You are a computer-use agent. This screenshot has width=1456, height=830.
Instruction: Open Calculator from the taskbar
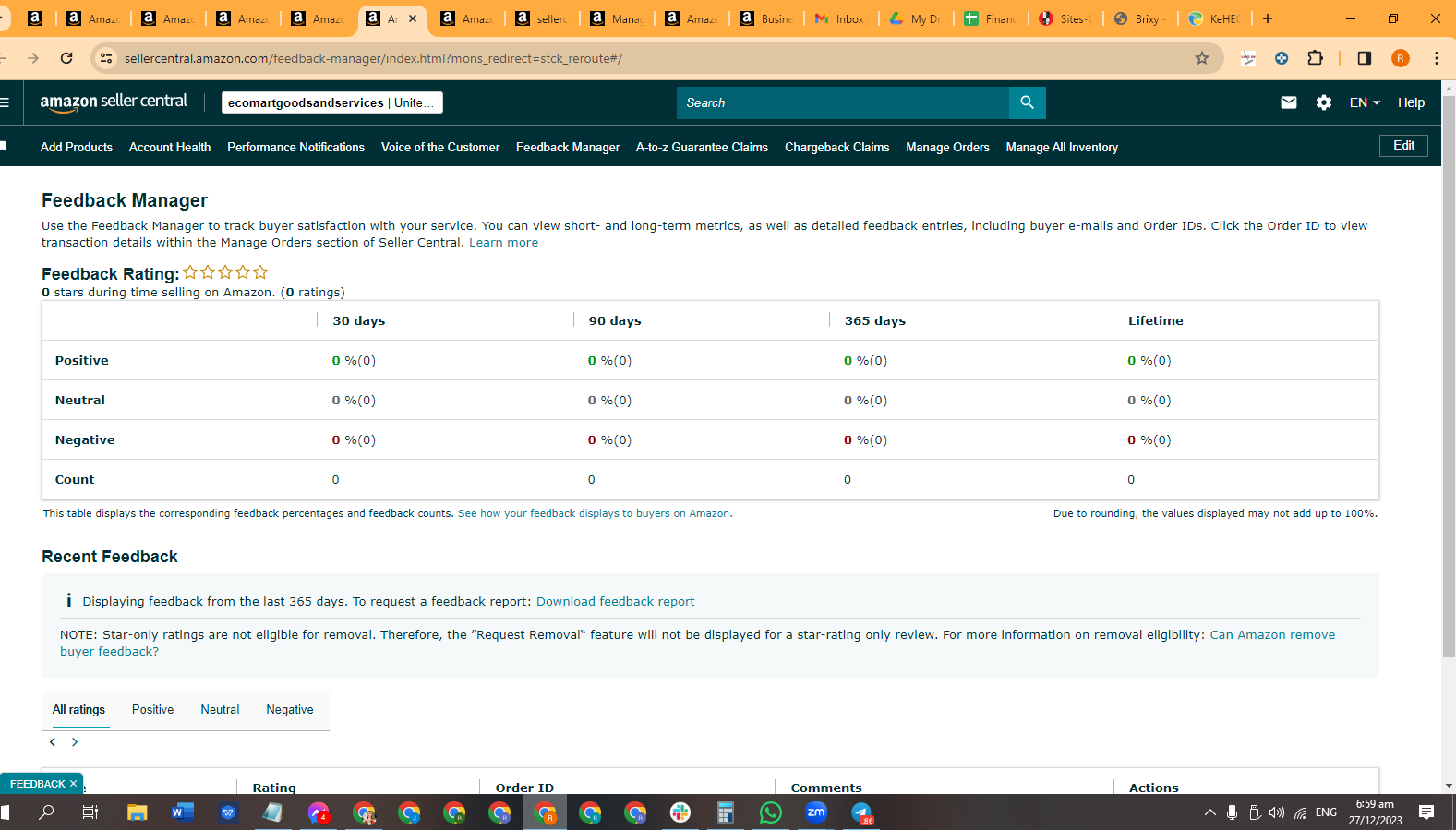pyautogui.click(x=726, y=812)
